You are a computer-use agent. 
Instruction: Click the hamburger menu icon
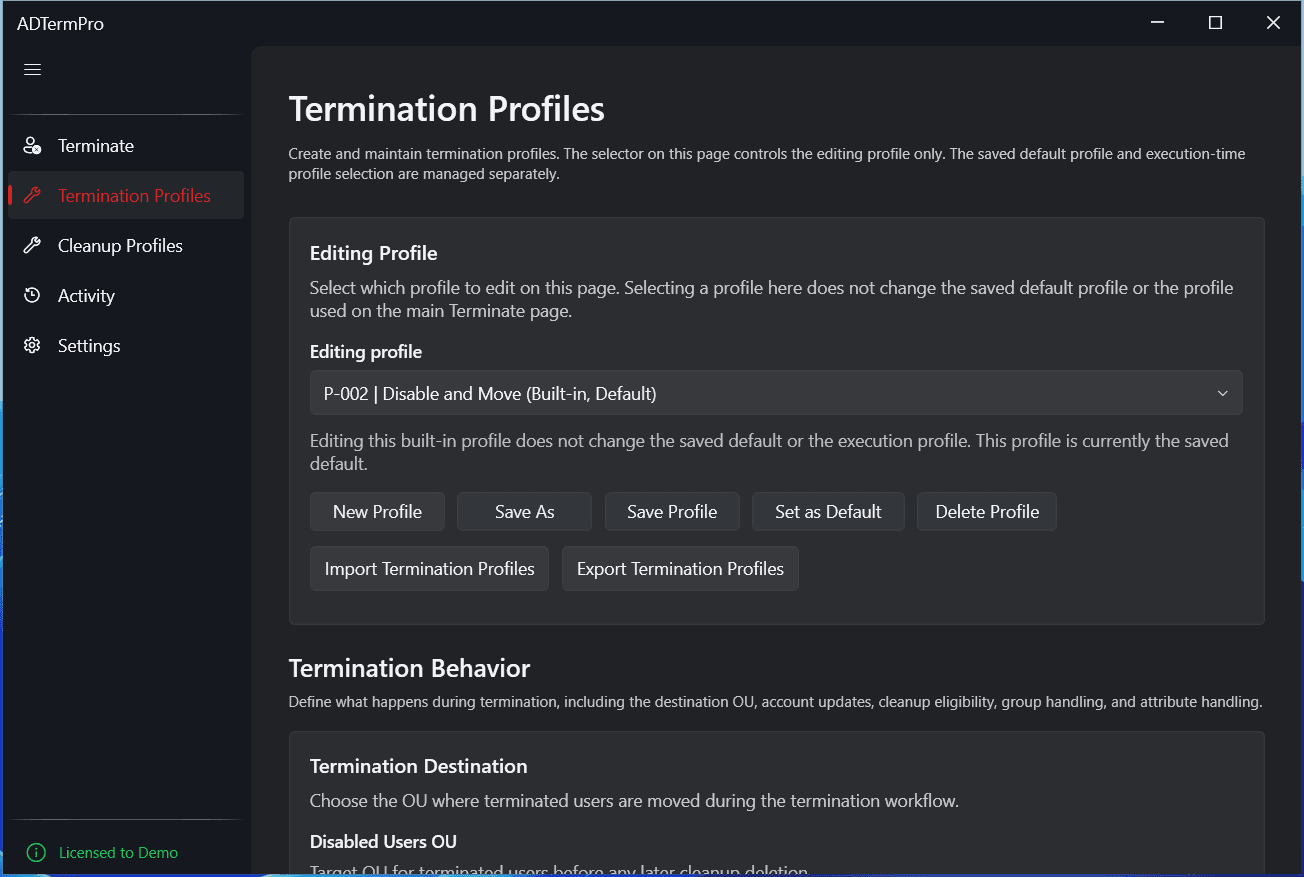31,69
